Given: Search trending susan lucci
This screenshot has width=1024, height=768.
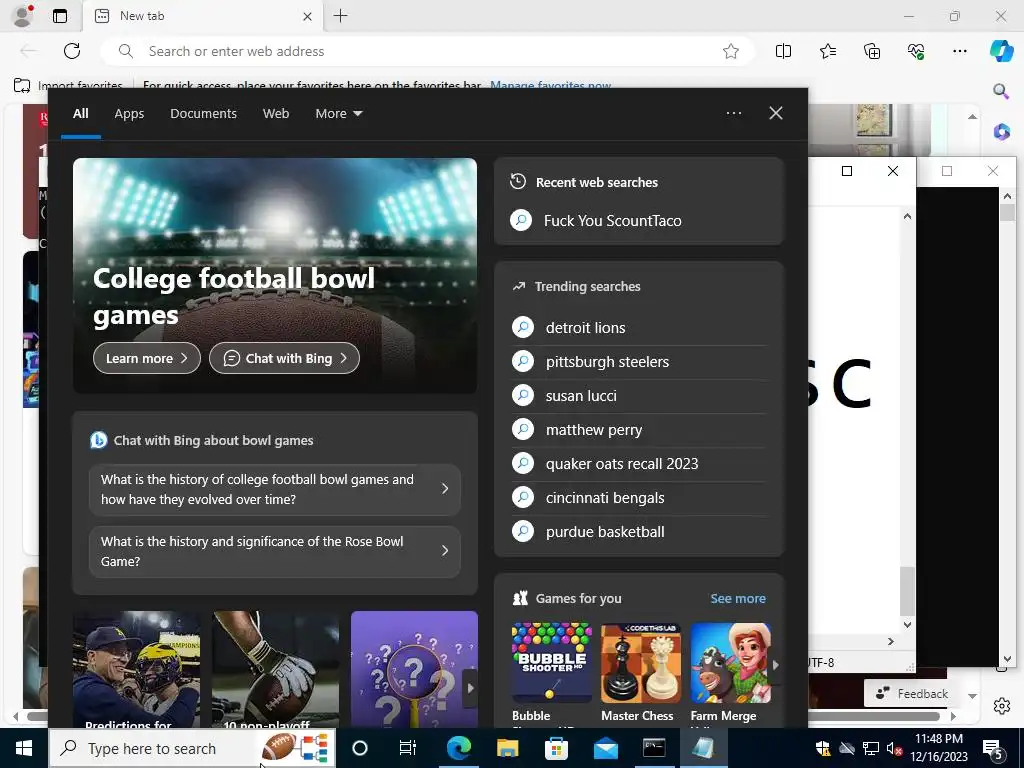Looking at the screenshot, I should point(639,395).
